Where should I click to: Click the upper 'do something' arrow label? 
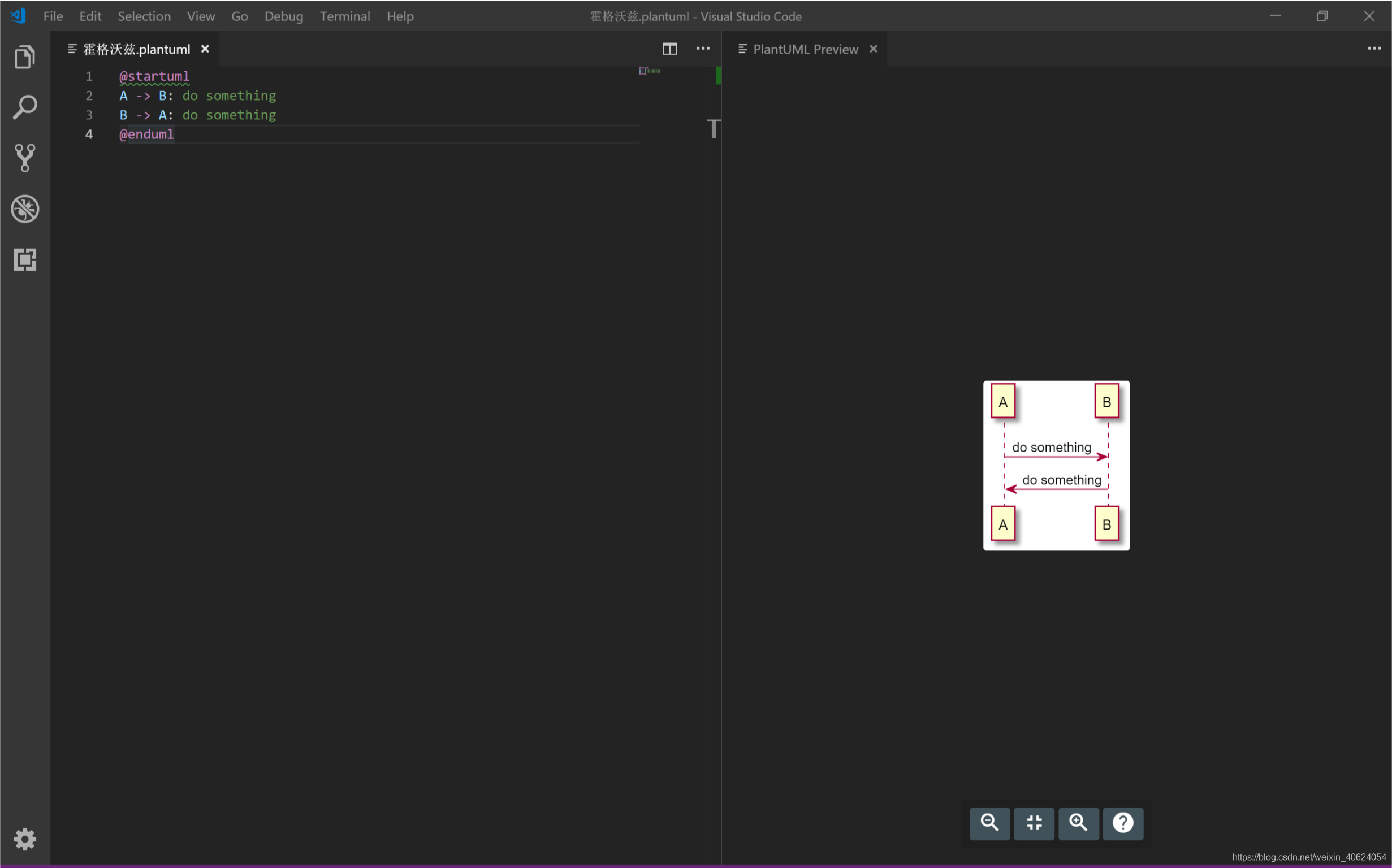pos(1052,447)
